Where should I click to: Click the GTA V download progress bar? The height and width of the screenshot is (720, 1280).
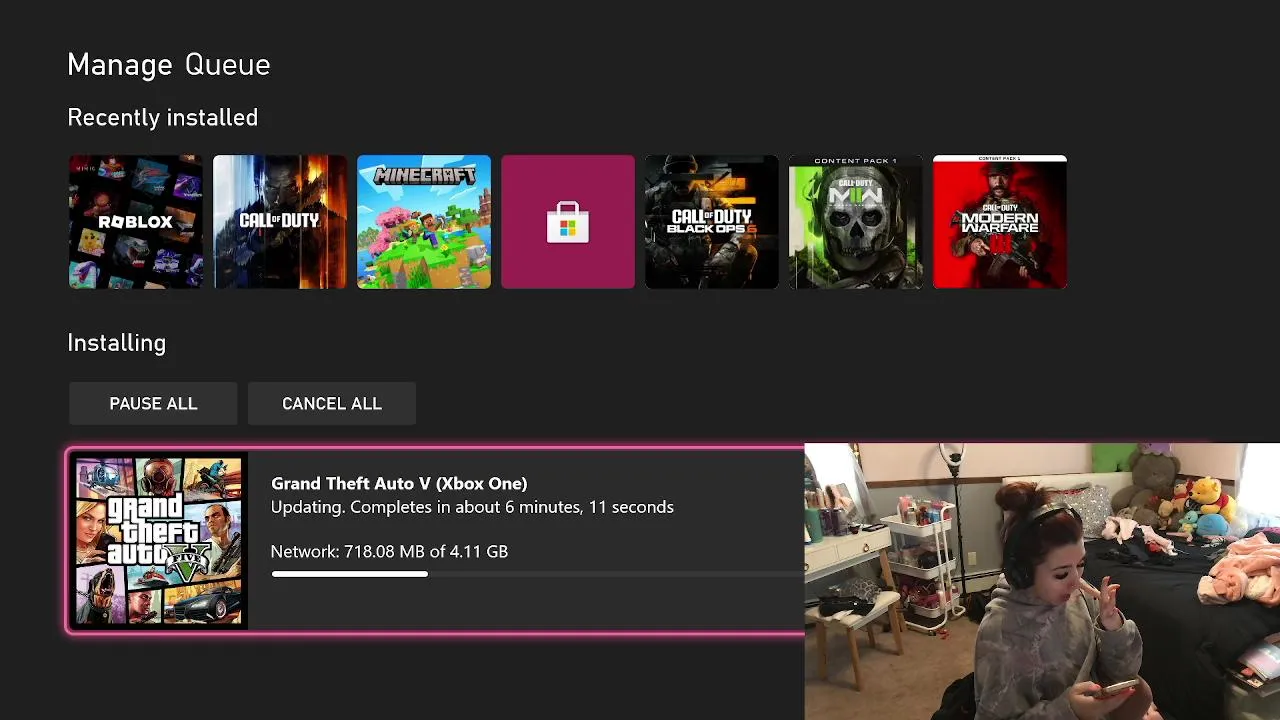(537, 574)
